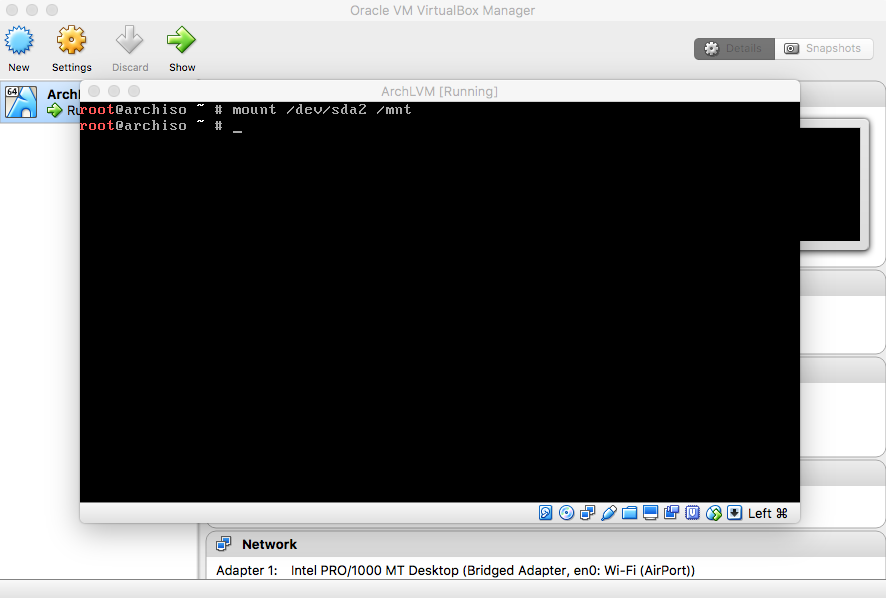Open the shared folders status icon
886x598 pixels.
(x=629, y=513)
